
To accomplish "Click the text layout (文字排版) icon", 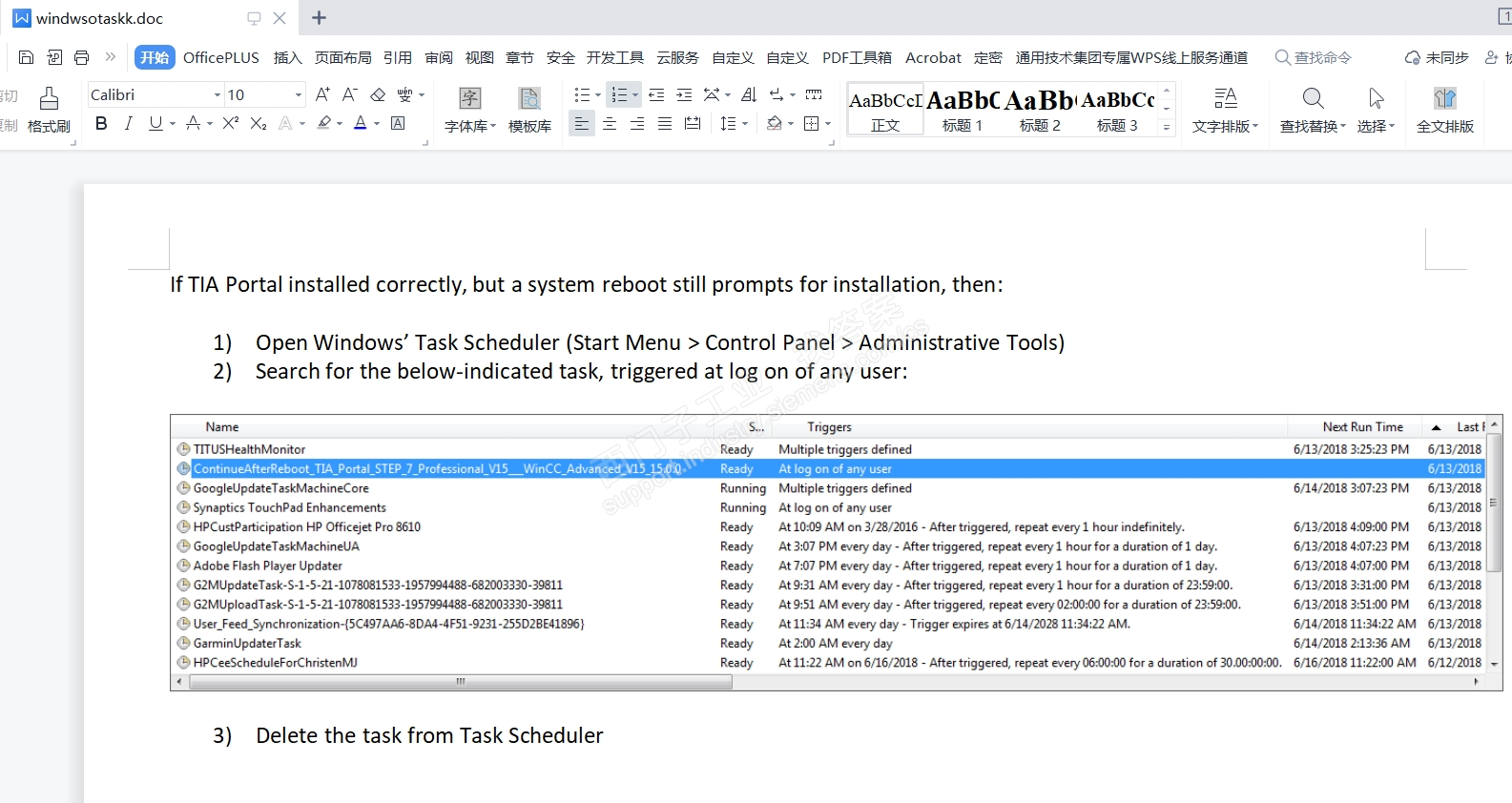I will click(x=1226, y=98).
